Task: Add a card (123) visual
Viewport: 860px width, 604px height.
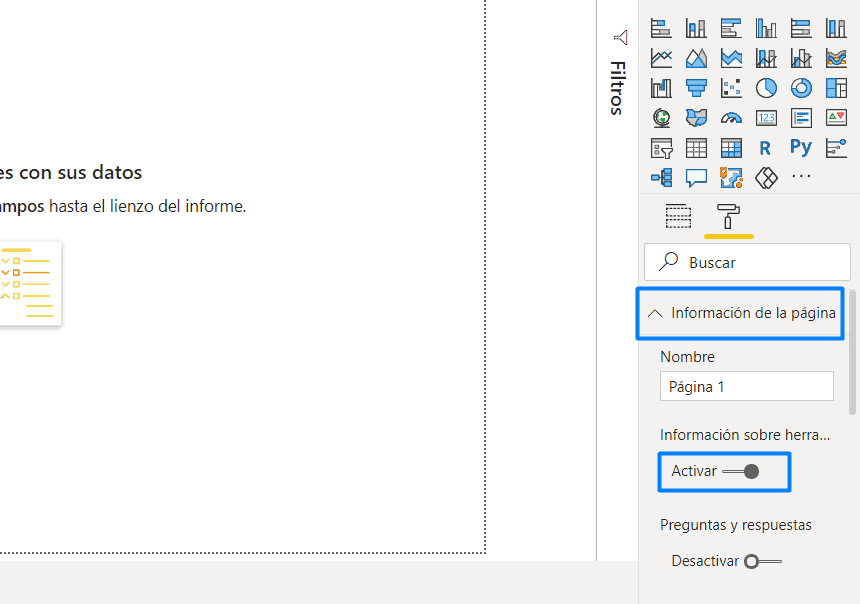Action: point(766,118)
